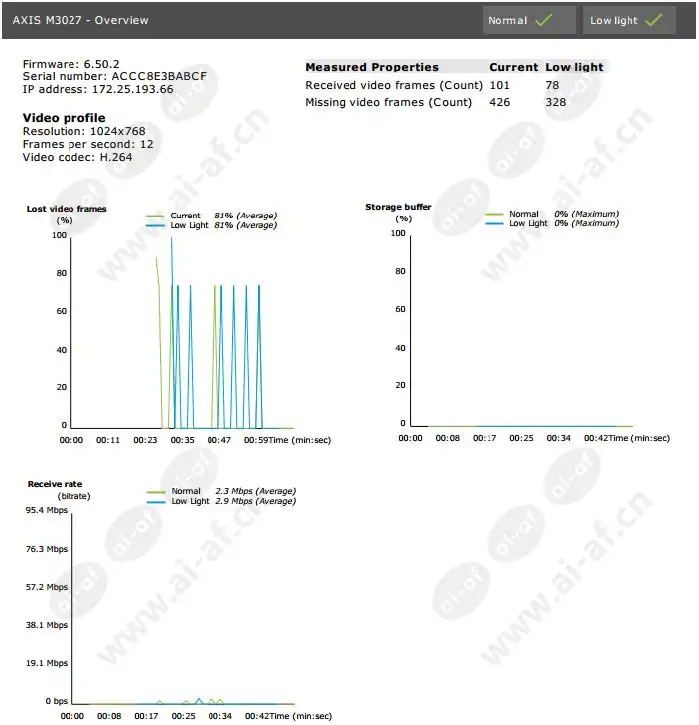Image resolution: width=699 pixels, height=725 pixels.
Task: Click the missing frames value 426
Action: point(500,102)
